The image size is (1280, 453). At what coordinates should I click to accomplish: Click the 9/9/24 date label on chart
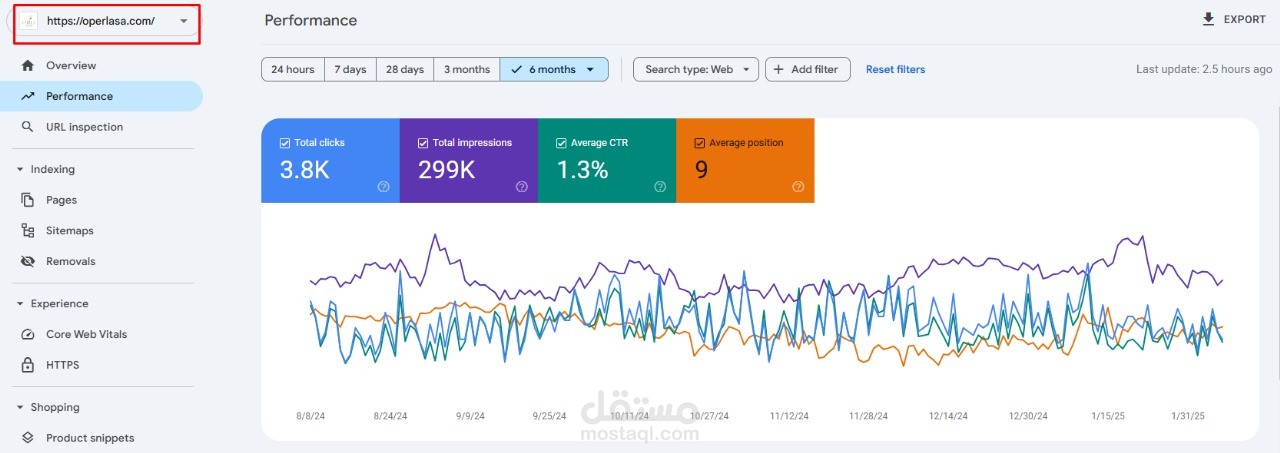click(470, 415)
